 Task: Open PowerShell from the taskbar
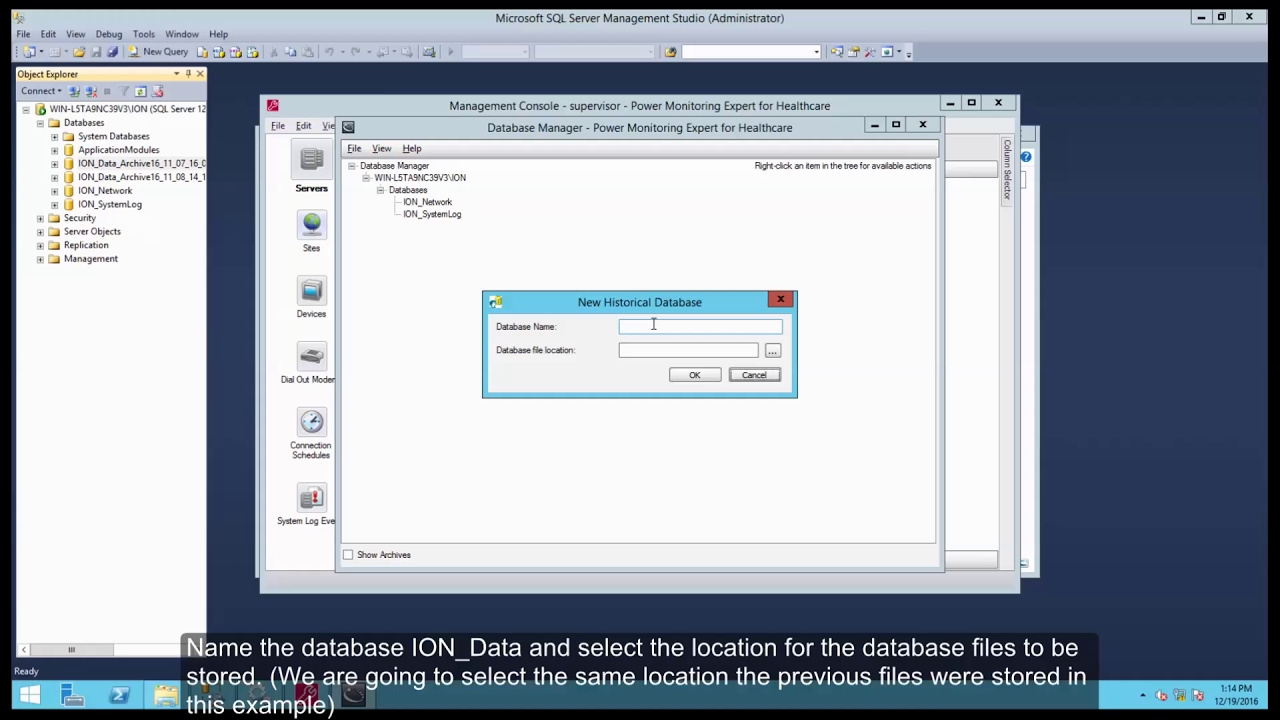tap(119, 695)
